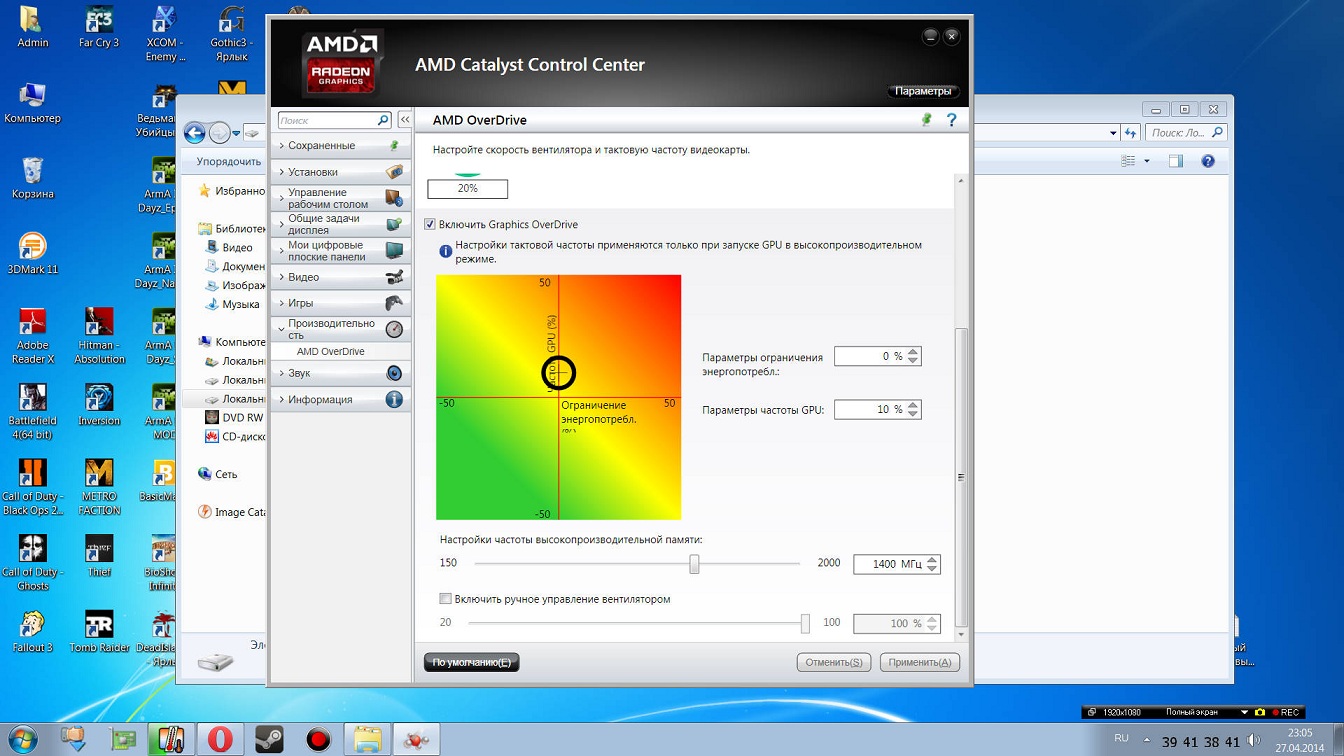Click the fan speed slider handle

pos(805,624)
